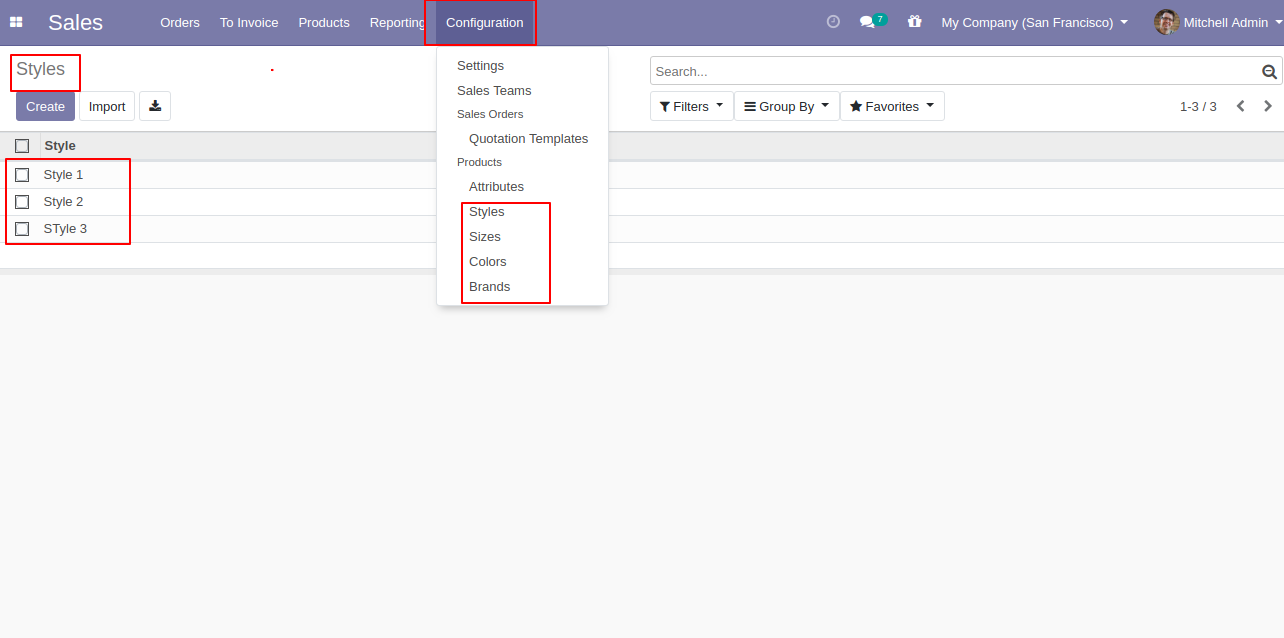Screen dimensions: 1284x638
Task: Tick the select-all checkbox in header
Action: (22, 146)
